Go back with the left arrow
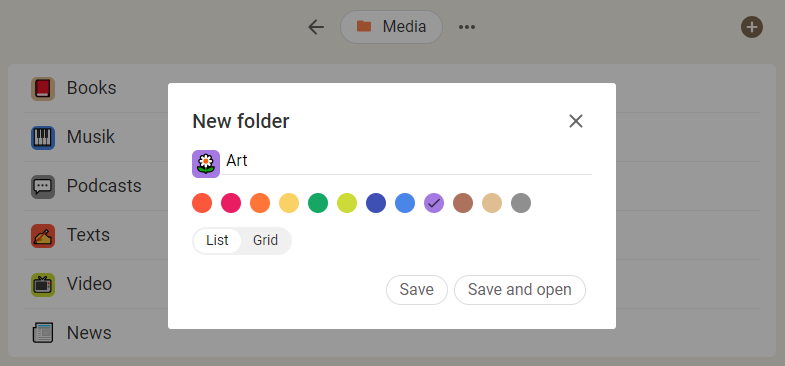The image size is (785, 366). point(316,27)
